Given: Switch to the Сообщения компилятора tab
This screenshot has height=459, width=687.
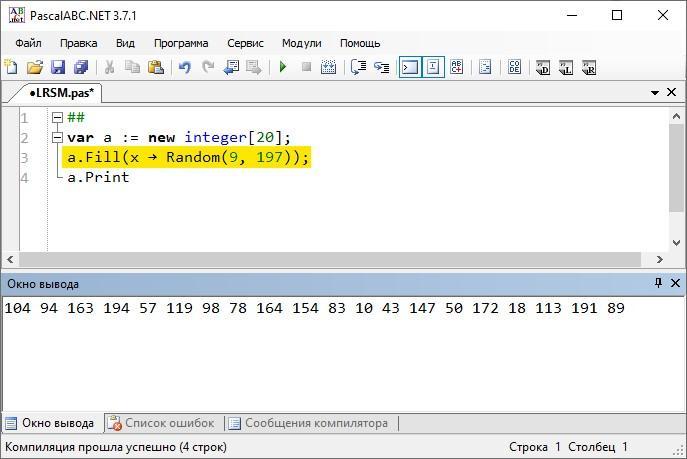Looking at the screenshot, I should coord(308,423).
